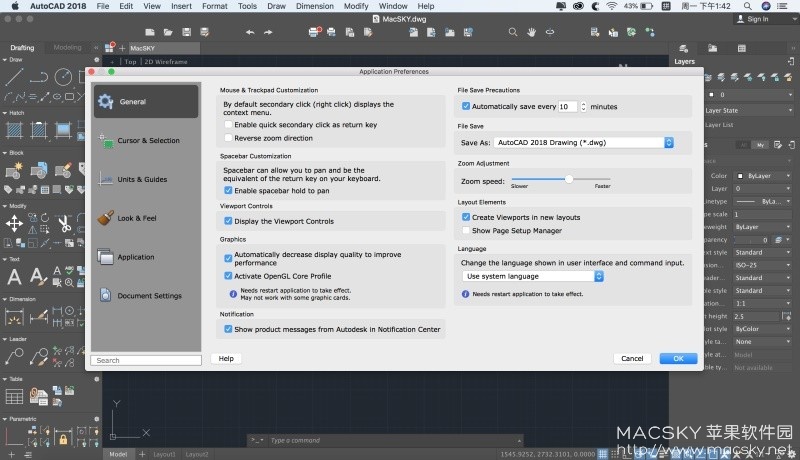Image resolution: width=800 pixels, height=460 pixels.
Task: Select the Hatch tool
Action: [x=14, y=130]
